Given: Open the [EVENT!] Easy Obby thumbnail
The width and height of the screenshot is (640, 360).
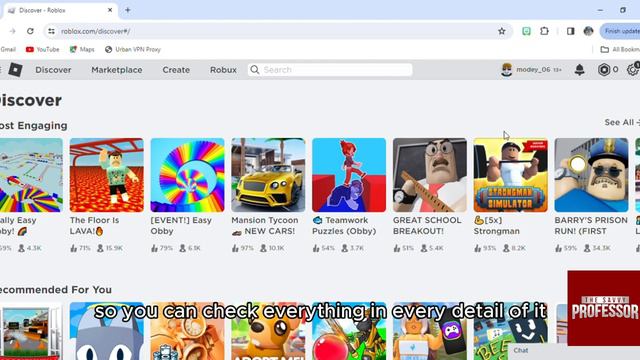Looking at the screenshot, I should click(187, 175).
